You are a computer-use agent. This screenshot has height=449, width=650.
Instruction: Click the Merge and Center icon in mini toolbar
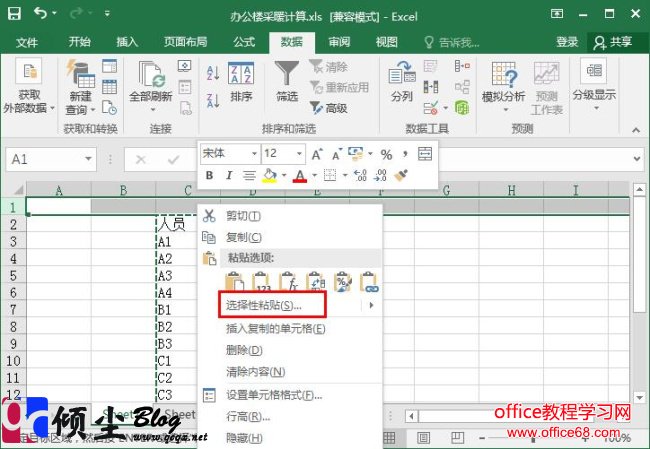[425, 154]
